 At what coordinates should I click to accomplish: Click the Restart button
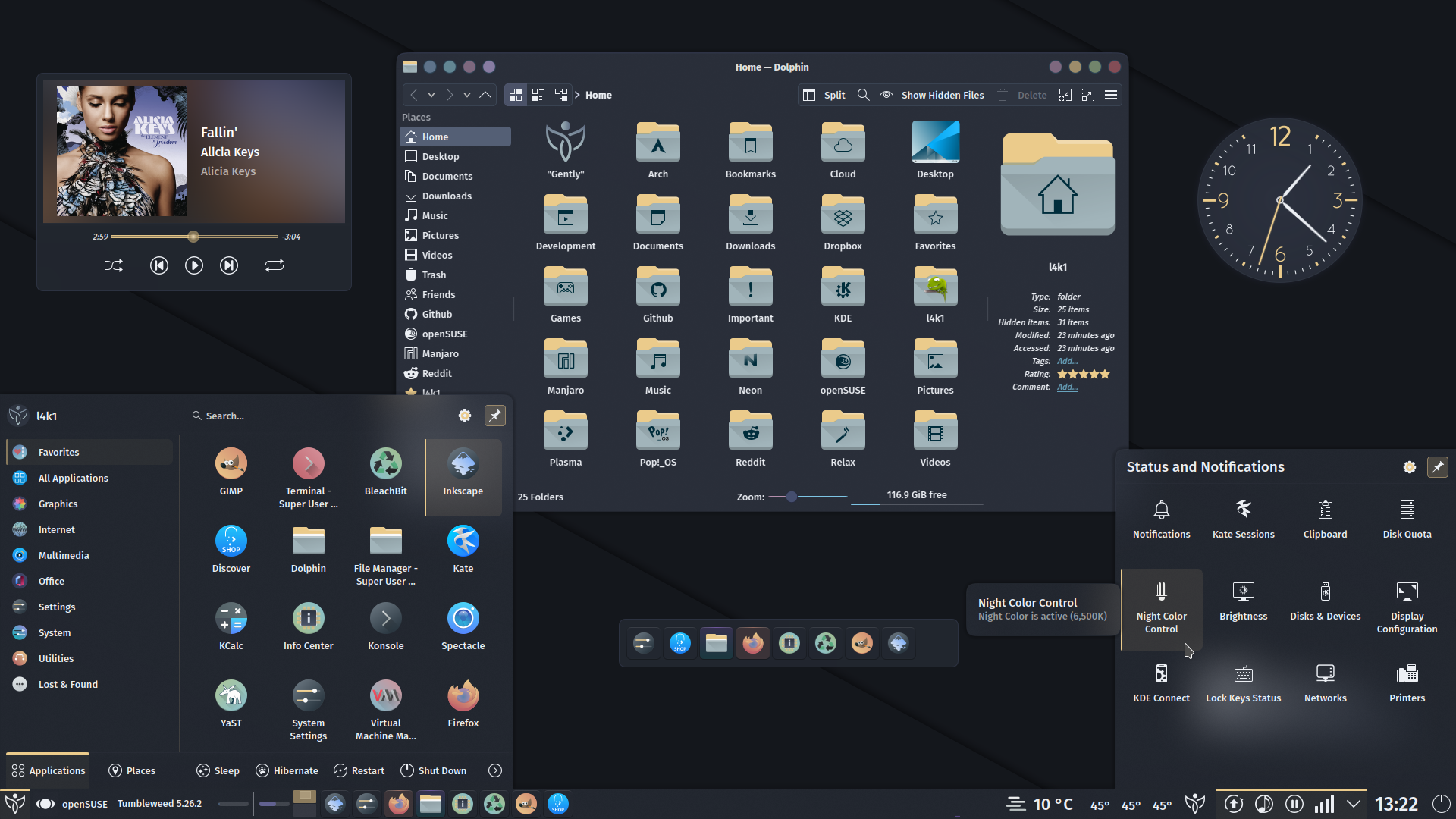tap(359, 770)
